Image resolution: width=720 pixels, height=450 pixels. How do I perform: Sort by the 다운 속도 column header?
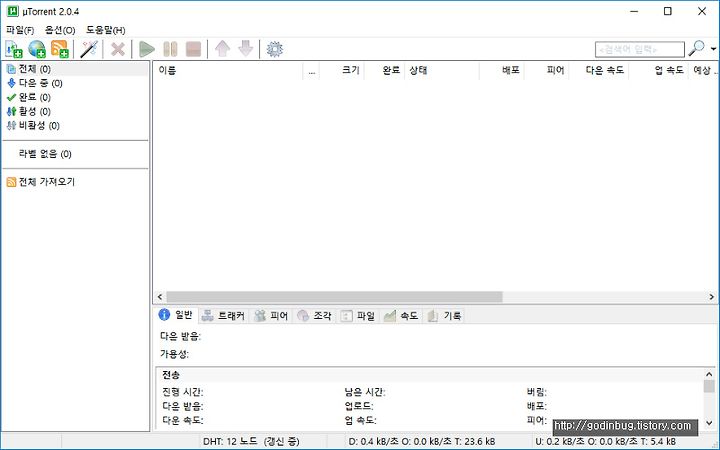point(599,70)
